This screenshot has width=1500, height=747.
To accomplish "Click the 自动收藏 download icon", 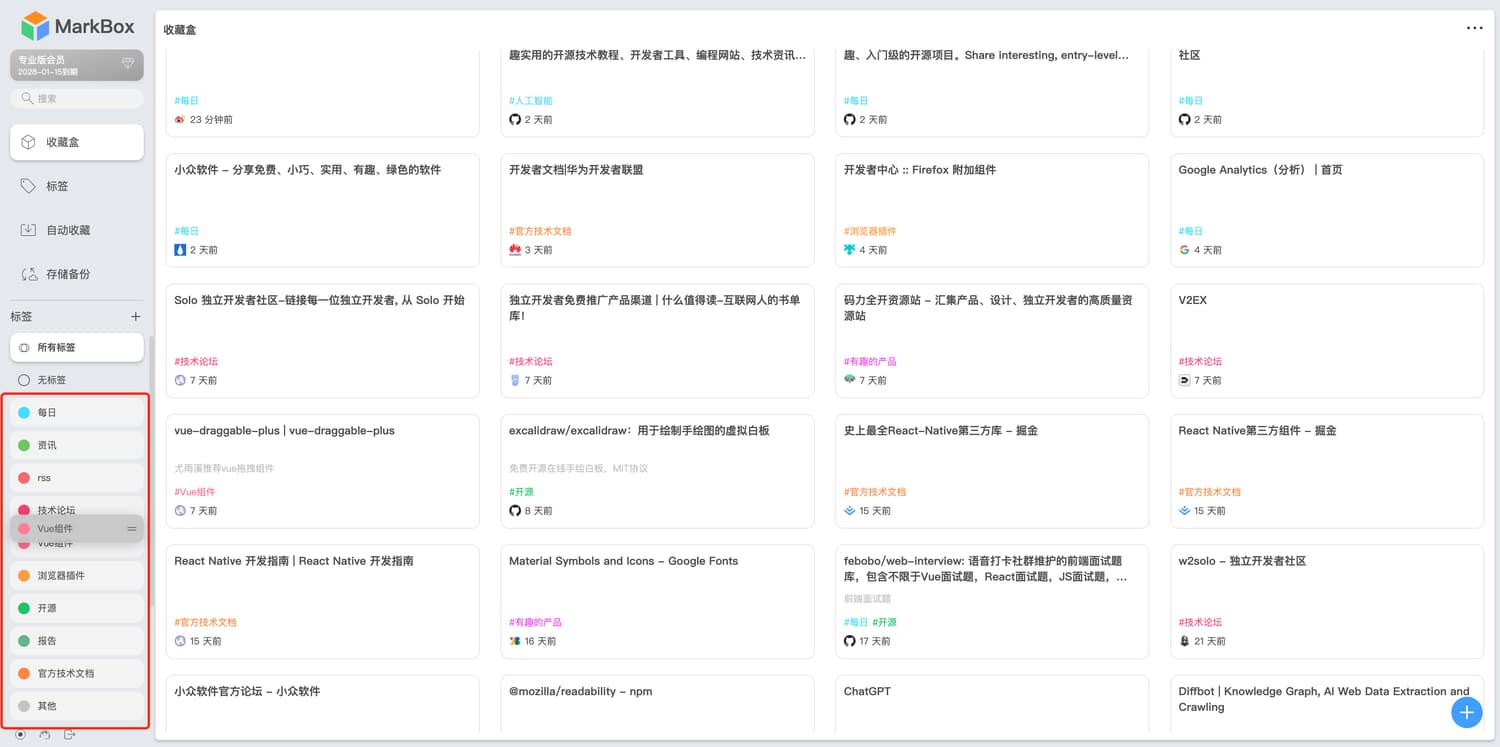I will point(28,230).
